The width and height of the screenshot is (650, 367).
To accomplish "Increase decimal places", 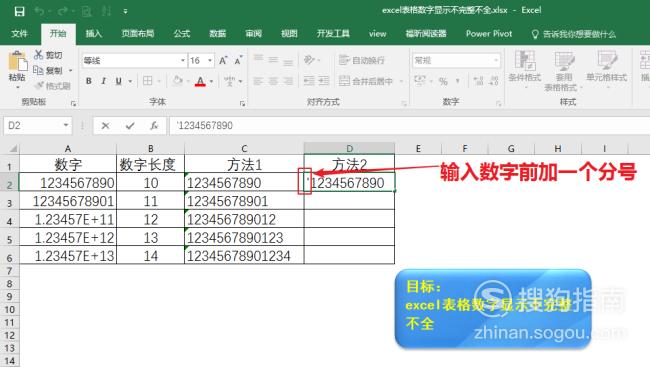I will pos(478,81).
